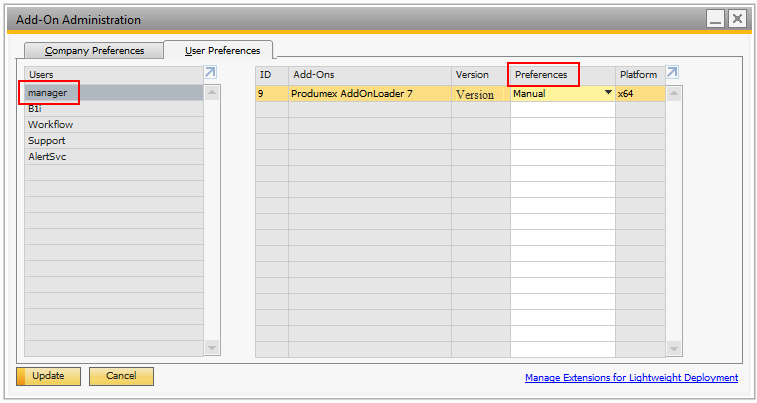Screen dimensions: 757x403
Task: Click the Update button
Action: (x=48, y=376)
